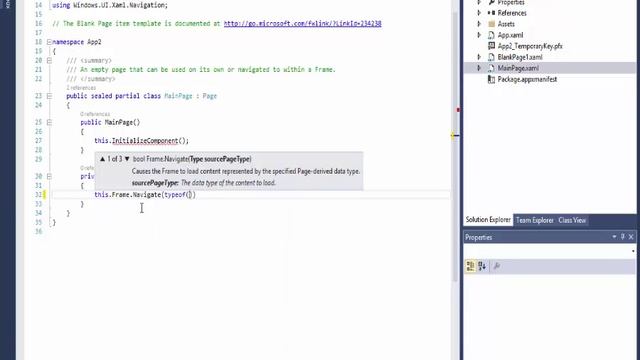Open the go.microsoft.com fwlink hyperlink in comment

pos(302,24)
